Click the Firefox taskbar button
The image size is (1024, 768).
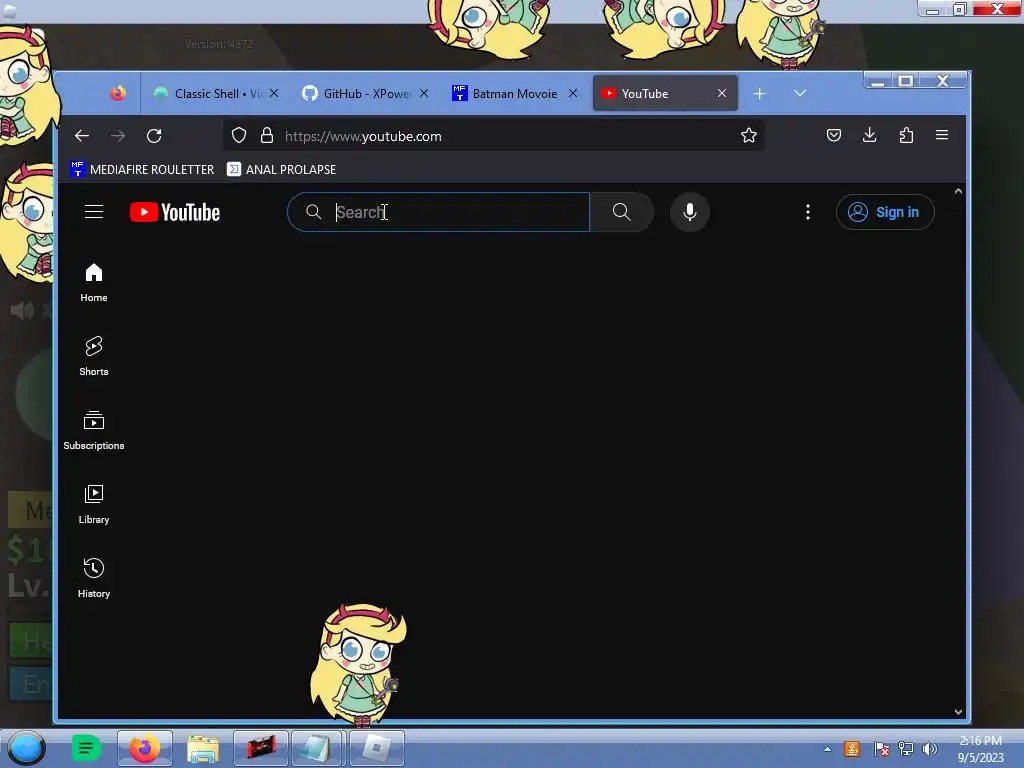[x=144, y=748]
